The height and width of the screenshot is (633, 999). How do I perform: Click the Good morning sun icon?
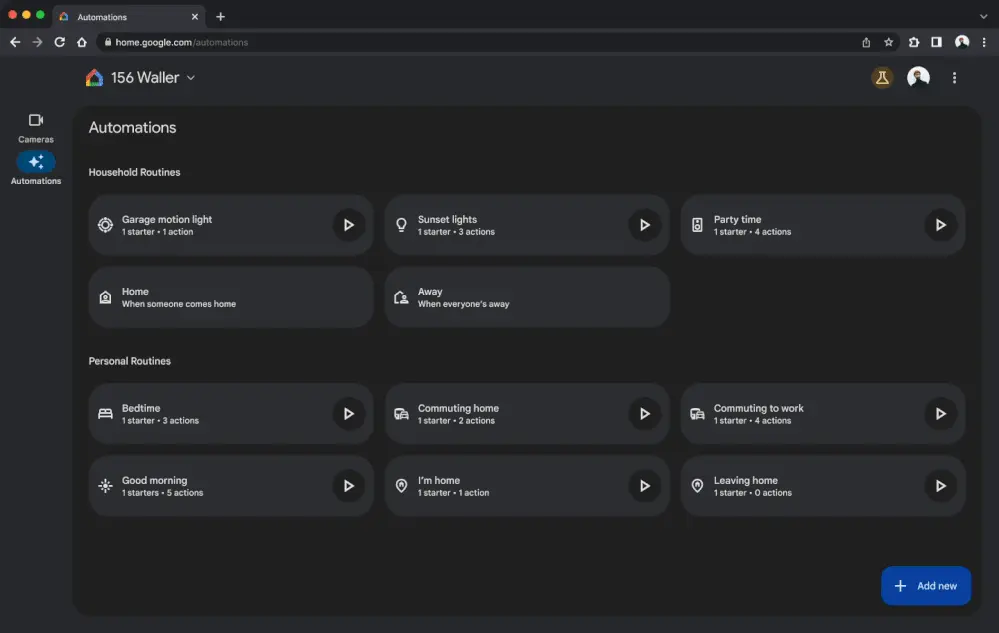[105, 486]
